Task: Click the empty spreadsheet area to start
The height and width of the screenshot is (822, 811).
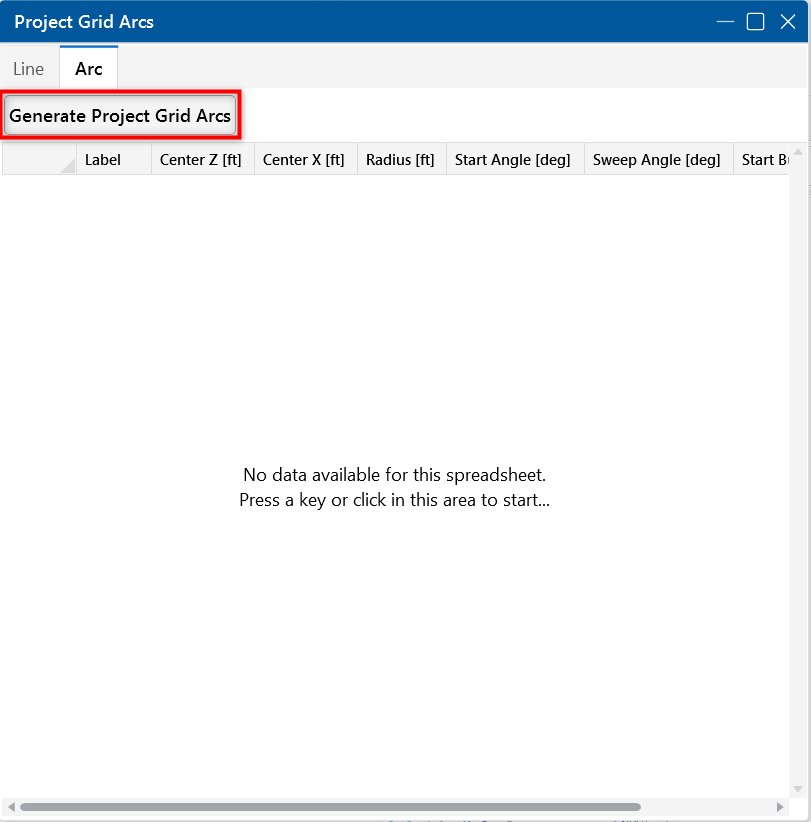Action: click(x=394, y=487)
